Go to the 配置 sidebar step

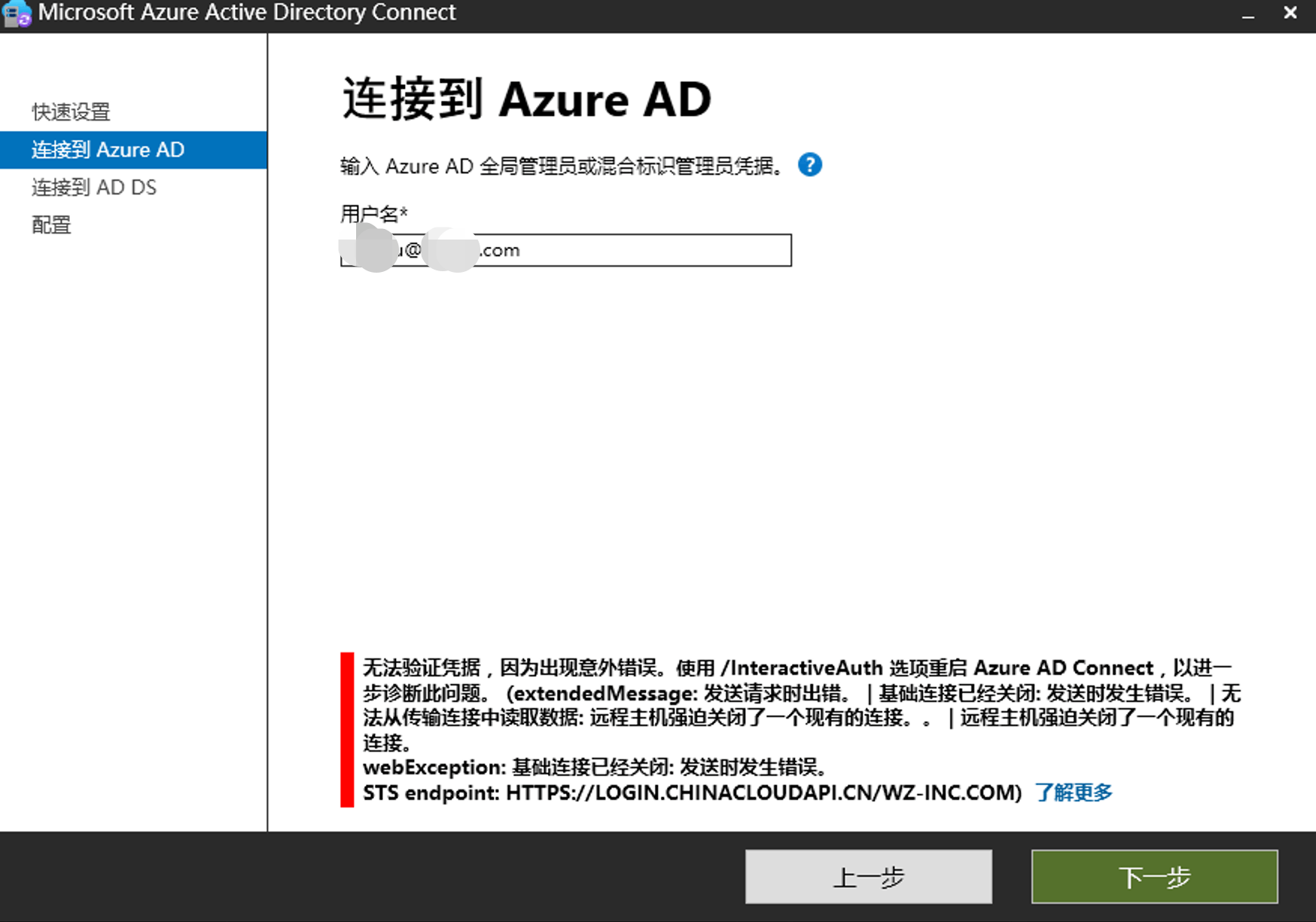coord(51,224)
